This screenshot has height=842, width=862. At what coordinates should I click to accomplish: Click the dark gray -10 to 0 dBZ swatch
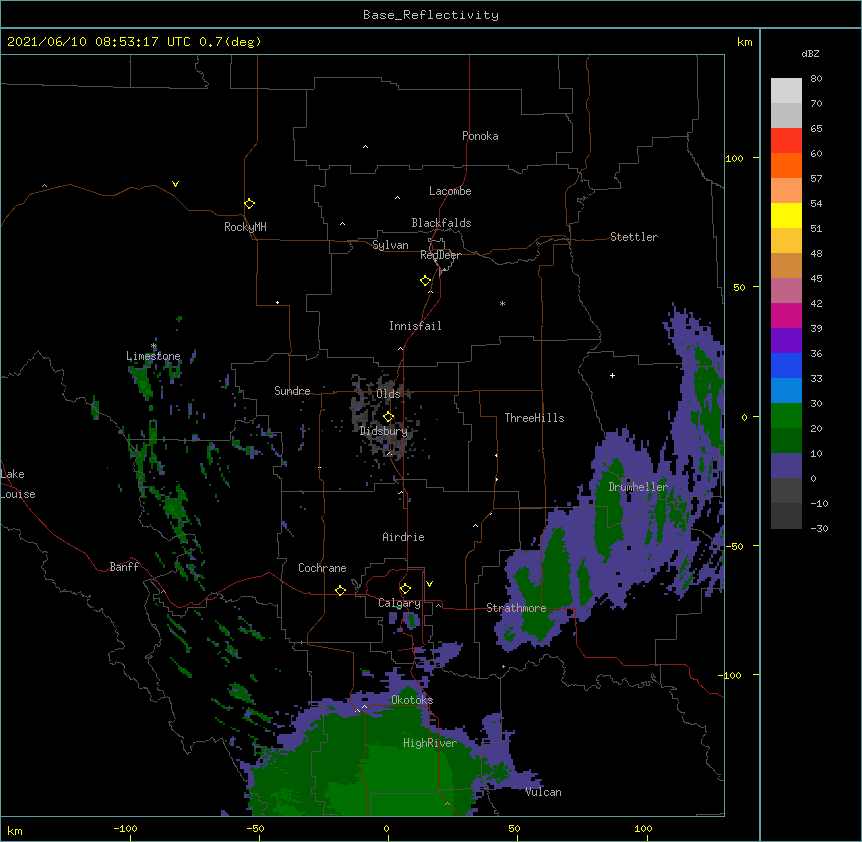(786, 491)
